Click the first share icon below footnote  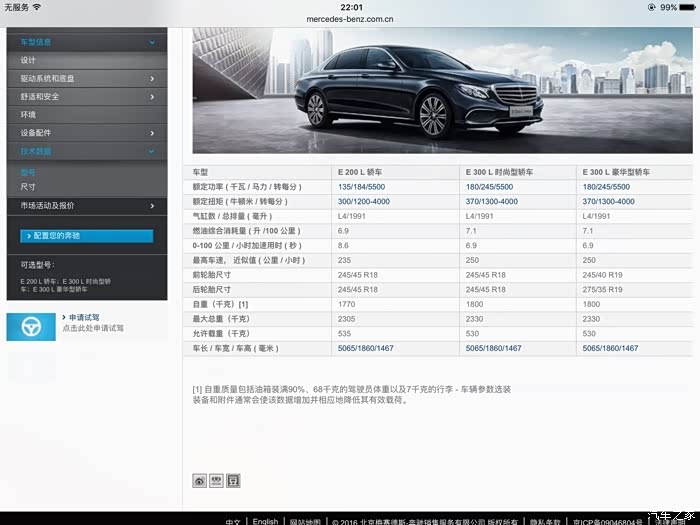point(199,481)
